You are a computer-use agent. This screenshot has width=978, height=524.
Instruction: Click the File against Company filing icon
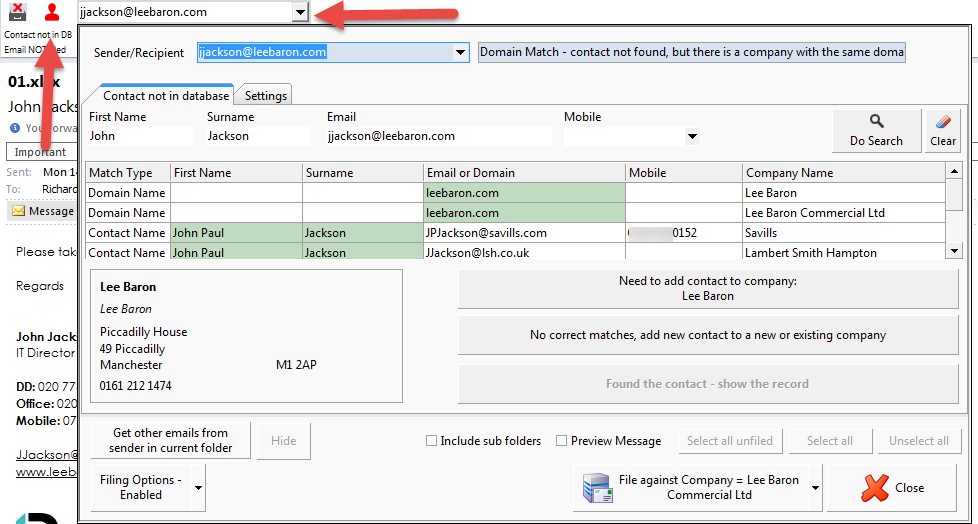(597, 488)
